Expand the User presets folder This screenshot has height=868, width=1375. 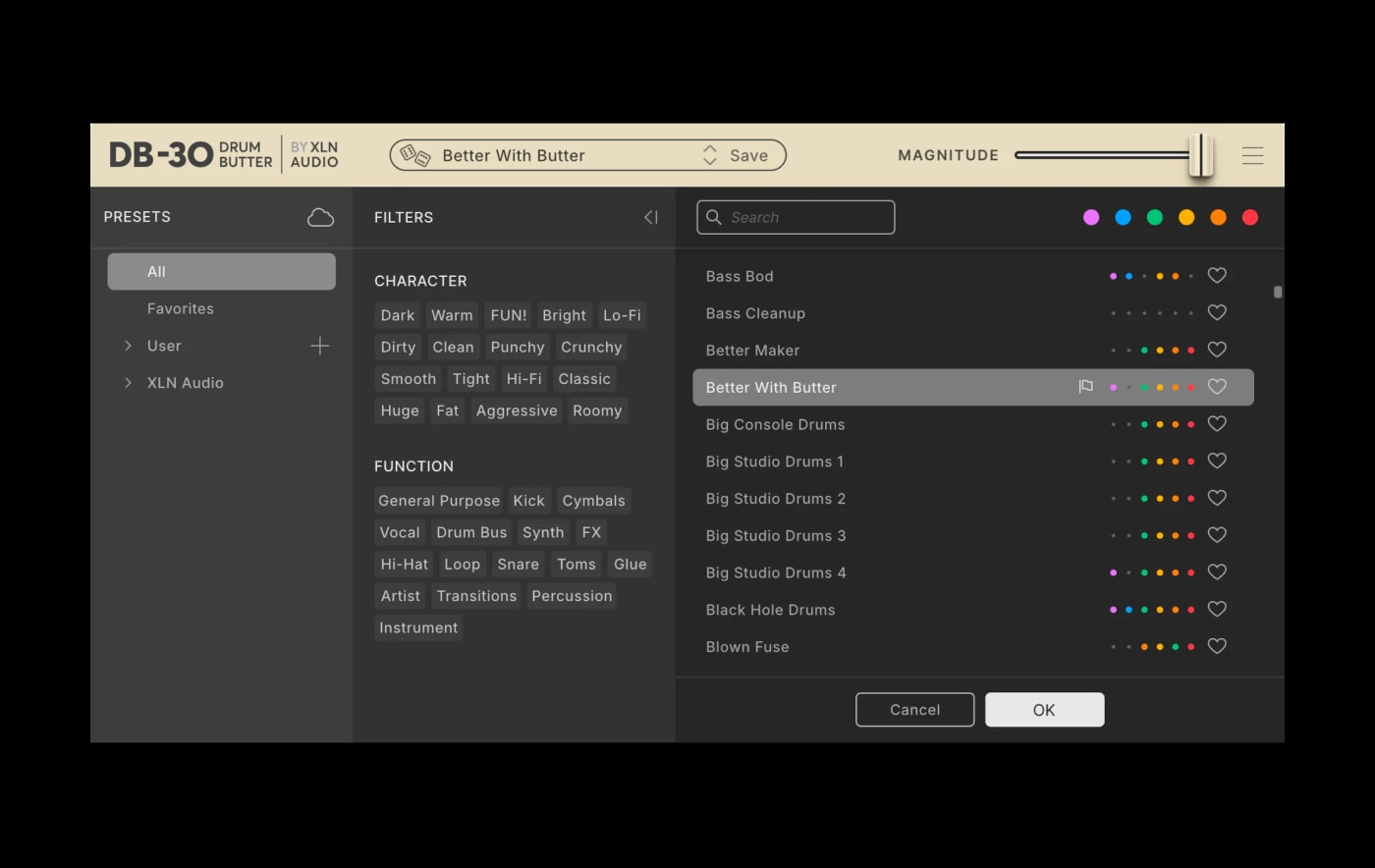pyautogui.click(x=128, y=346)
